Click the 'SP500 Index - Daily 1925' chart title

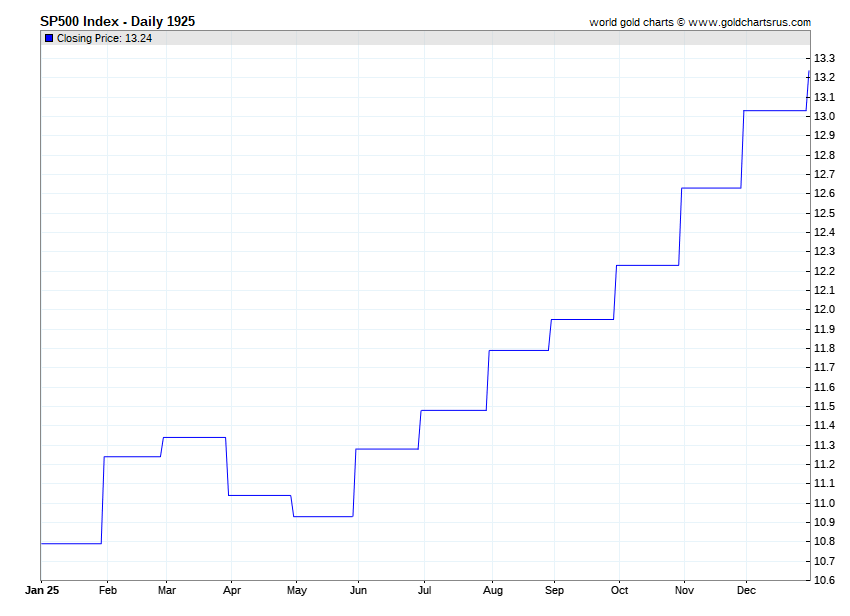pos(117,21)
